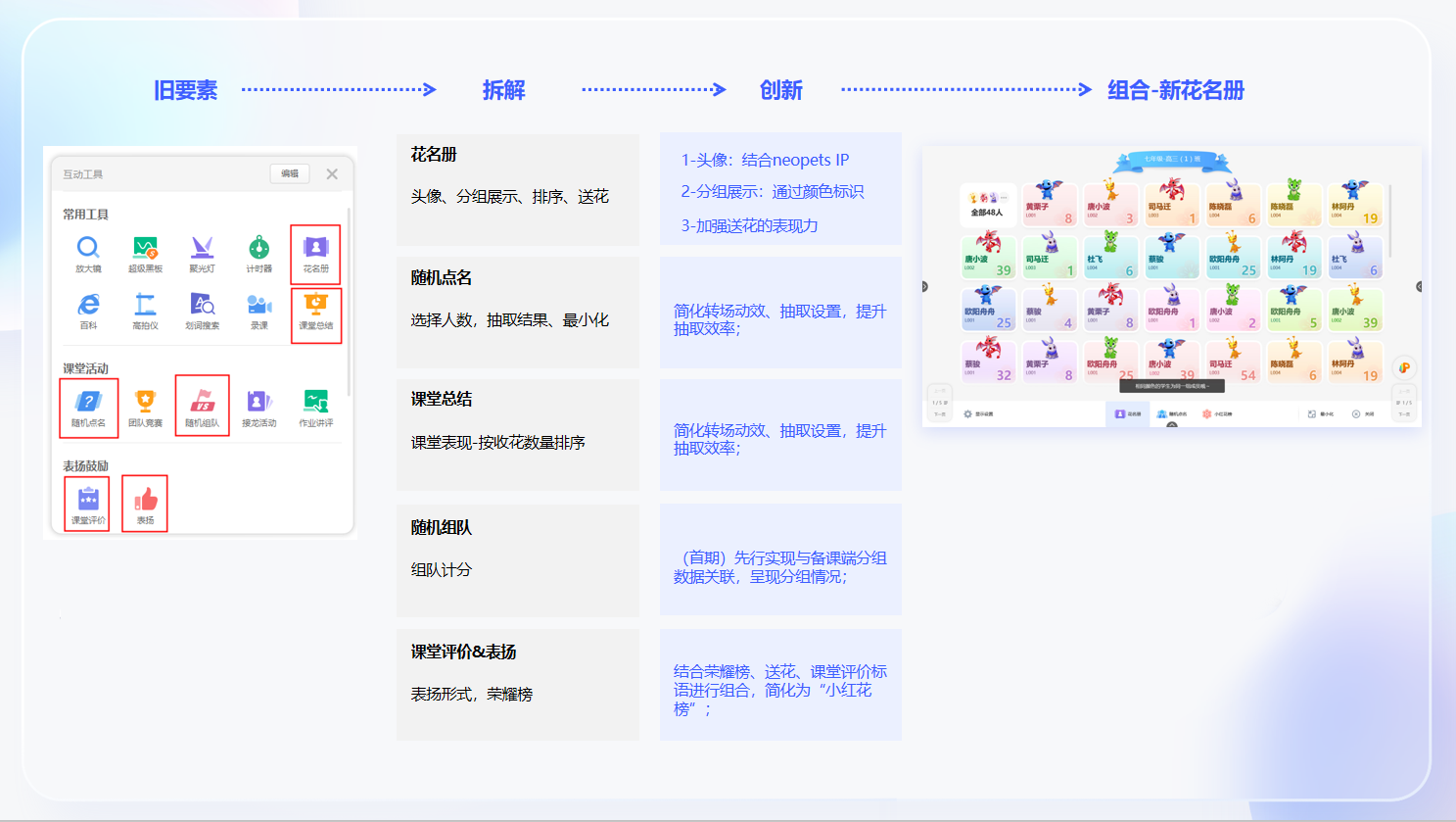Switch to the 小红花榜 bottom tab
Image resolution: width=1456 pixels, height=822 pixels.
[1217, 413]
